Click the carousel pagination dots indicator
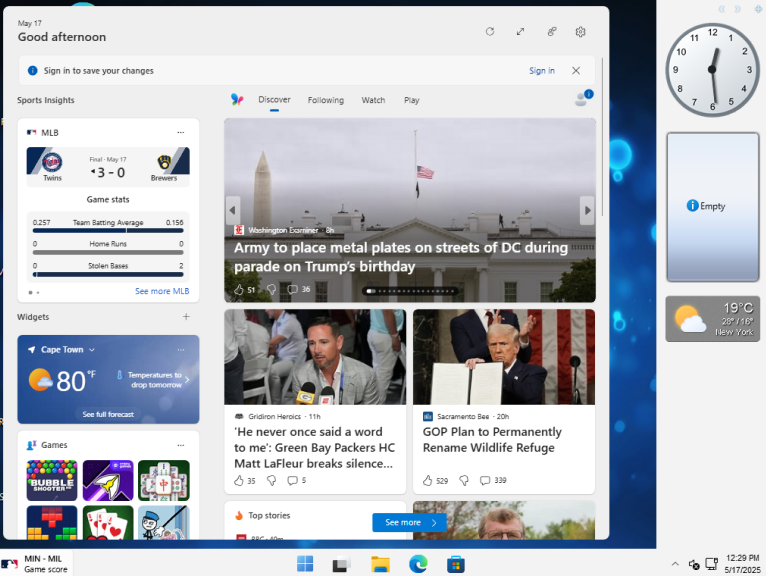Image resolution: width=766 pixels, height=576 pixels. [x=410, y=291]
